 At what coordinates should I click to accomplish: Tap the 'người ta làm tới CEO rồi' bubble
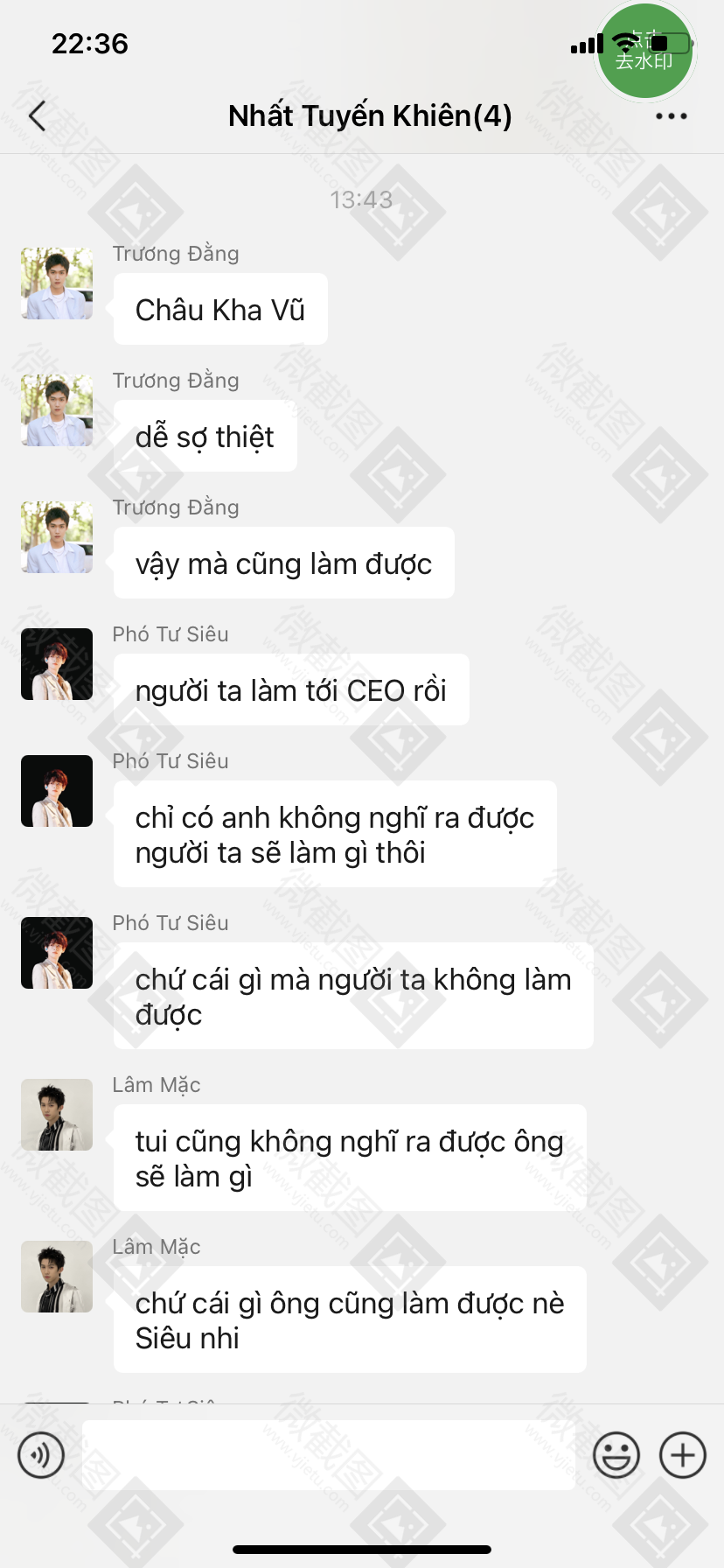point(291,689)
